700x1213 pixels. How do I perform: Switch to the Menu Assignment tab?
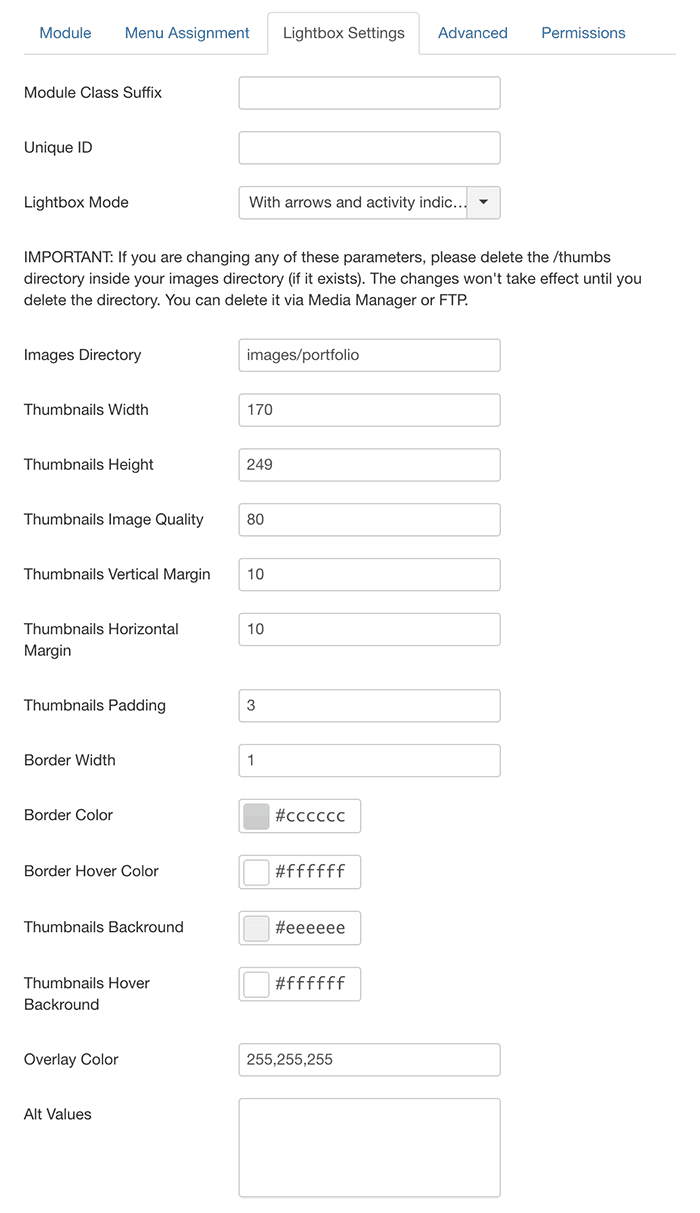[x=187, y=33]
